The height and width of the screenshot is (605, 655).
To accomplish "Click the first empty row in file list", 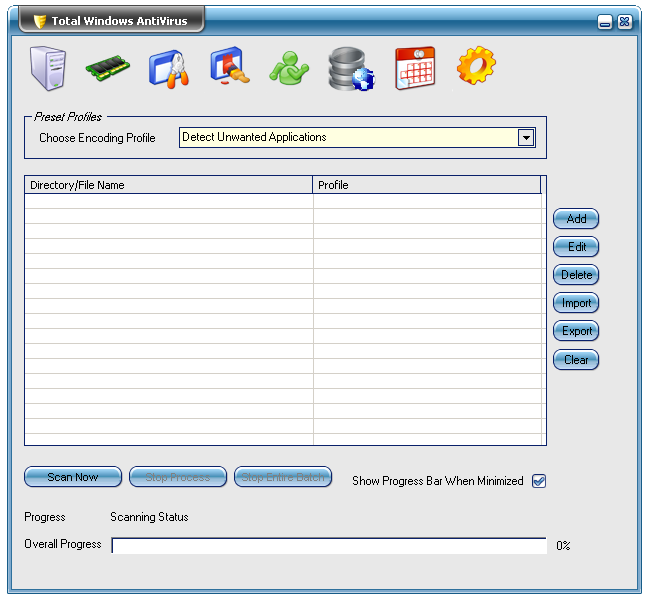I will (283, 201).
